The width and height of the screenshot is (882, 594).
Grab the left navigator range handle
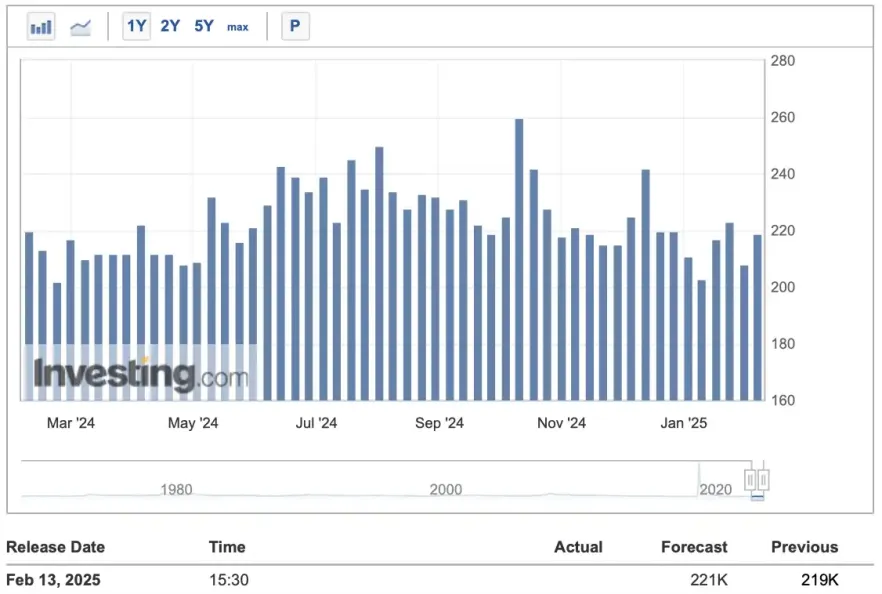[750, 480]
